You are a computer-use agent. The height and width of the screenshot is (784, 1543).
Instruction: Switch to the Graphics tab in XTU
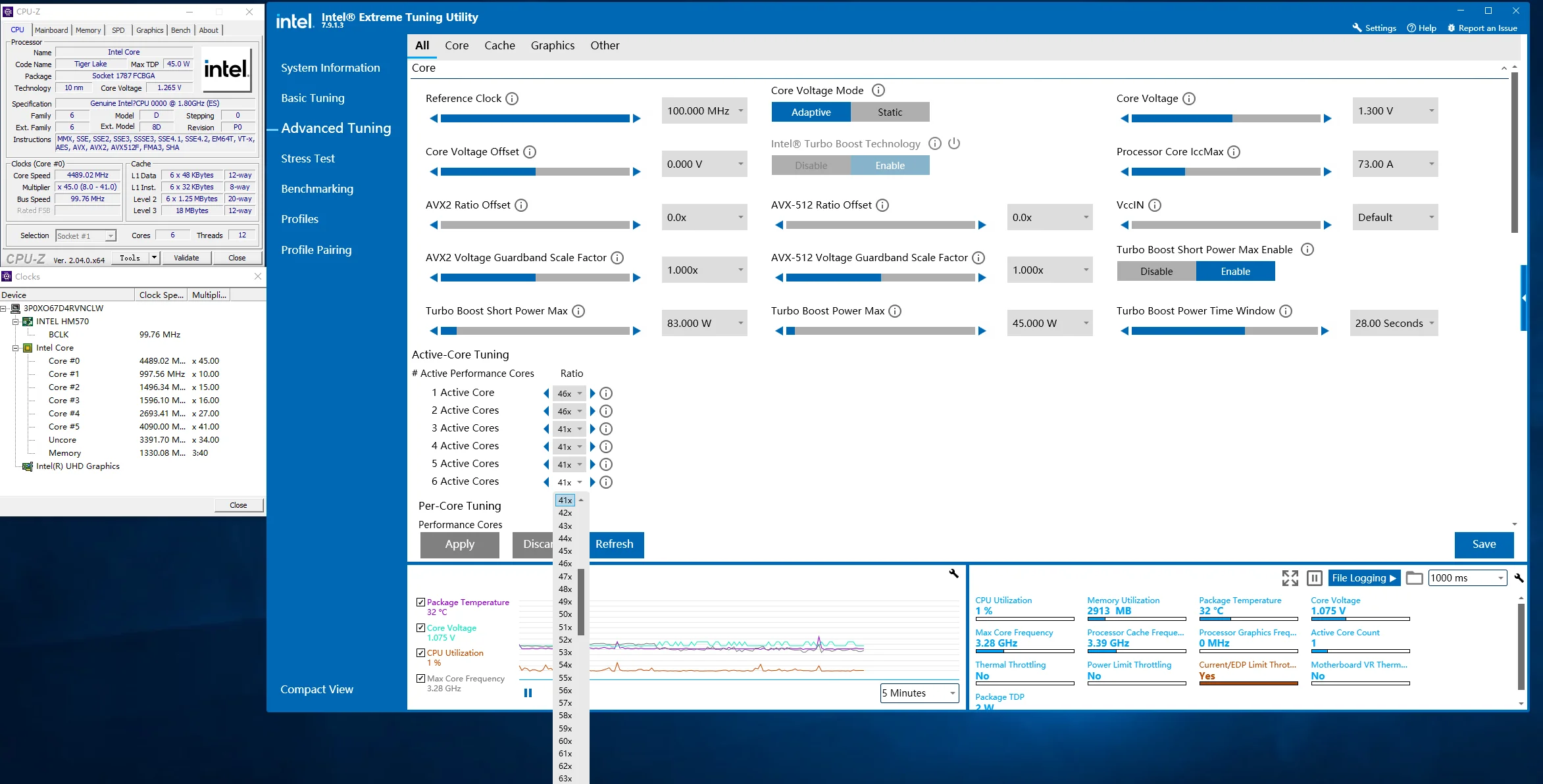[553, 45]
